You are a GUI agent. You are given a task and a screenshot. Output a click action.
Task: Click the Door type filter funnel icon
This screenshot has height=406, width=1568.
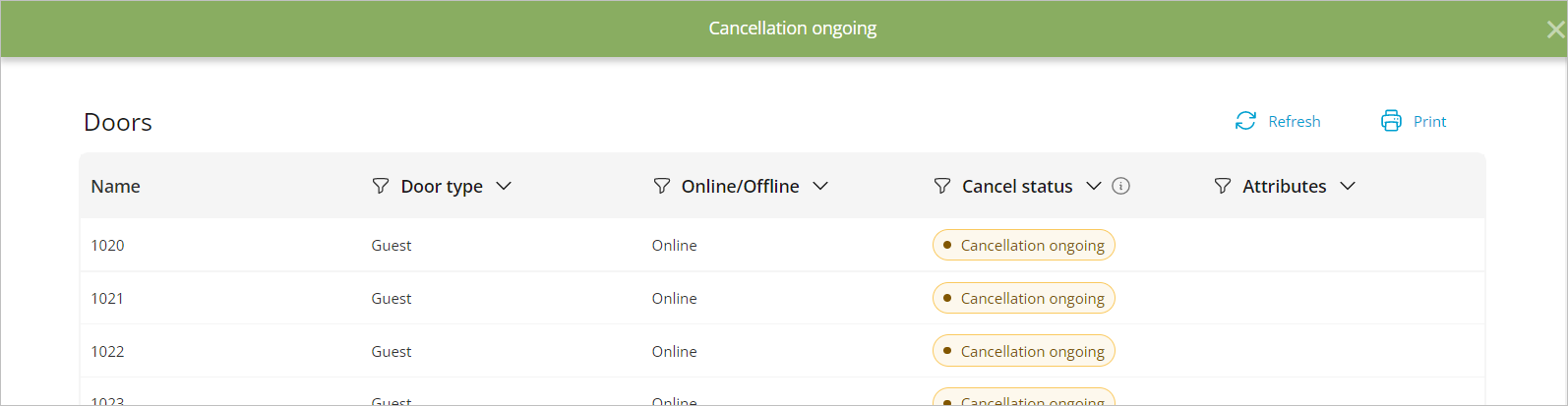(x=381, y=186)
